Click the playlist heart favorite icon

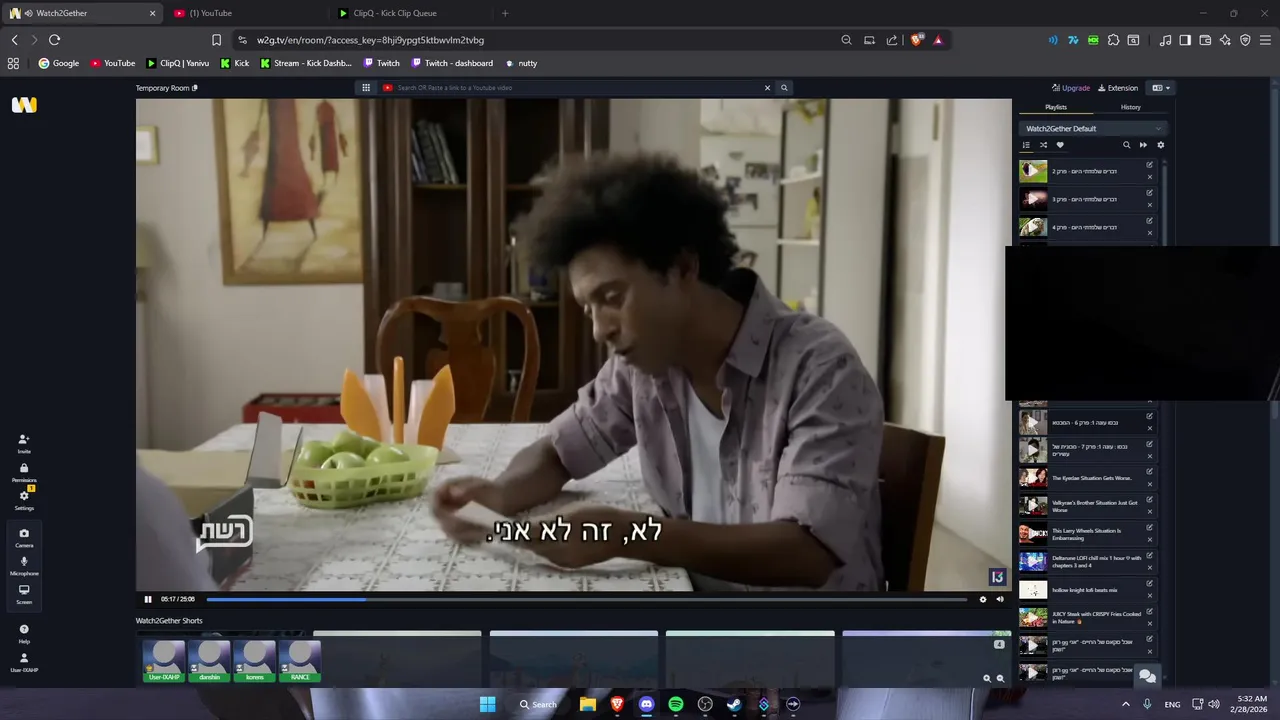[x=1060, y=145]
